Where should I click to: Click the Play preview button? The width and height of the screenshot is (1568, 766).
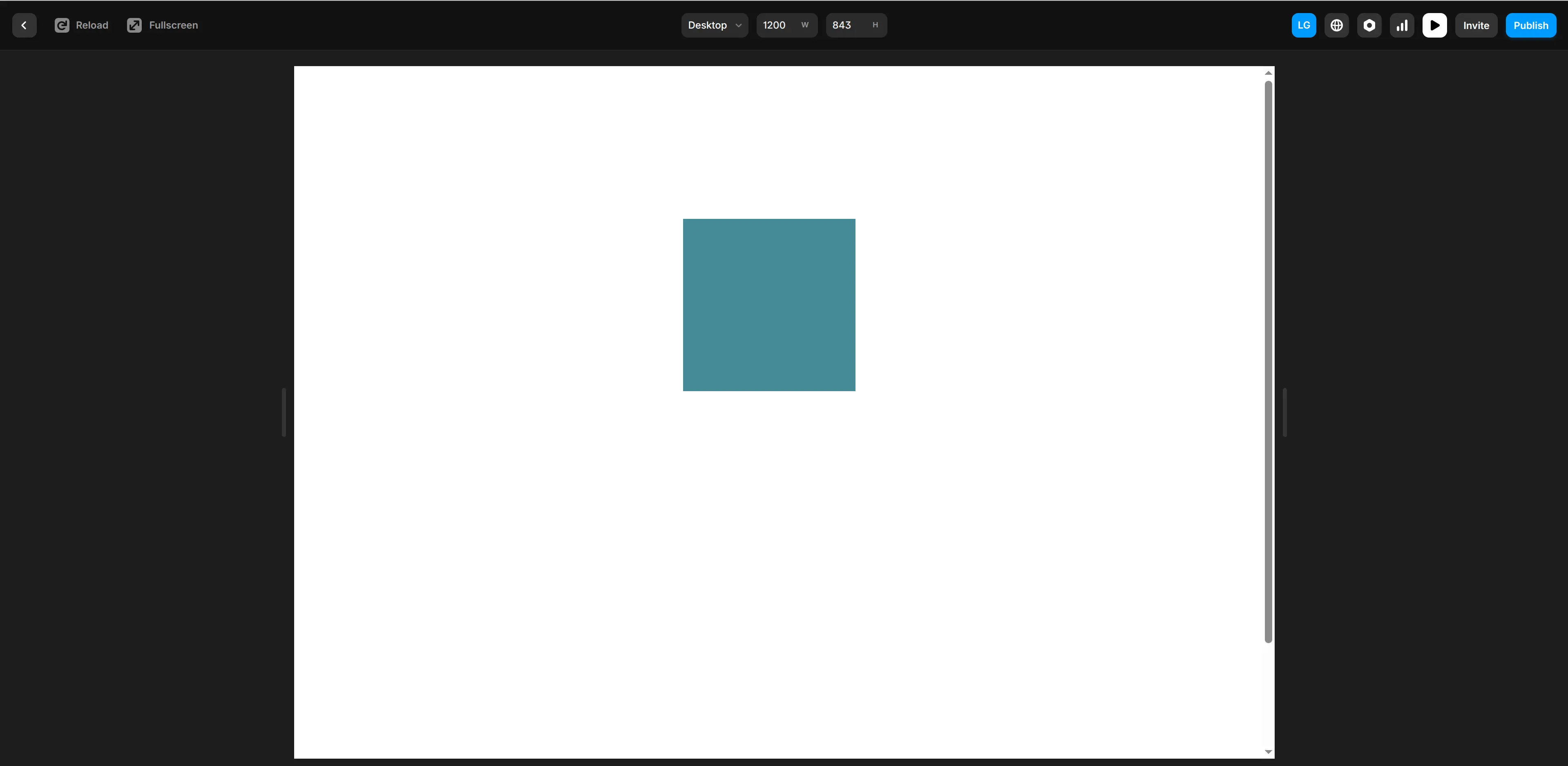pos(1435,25)
